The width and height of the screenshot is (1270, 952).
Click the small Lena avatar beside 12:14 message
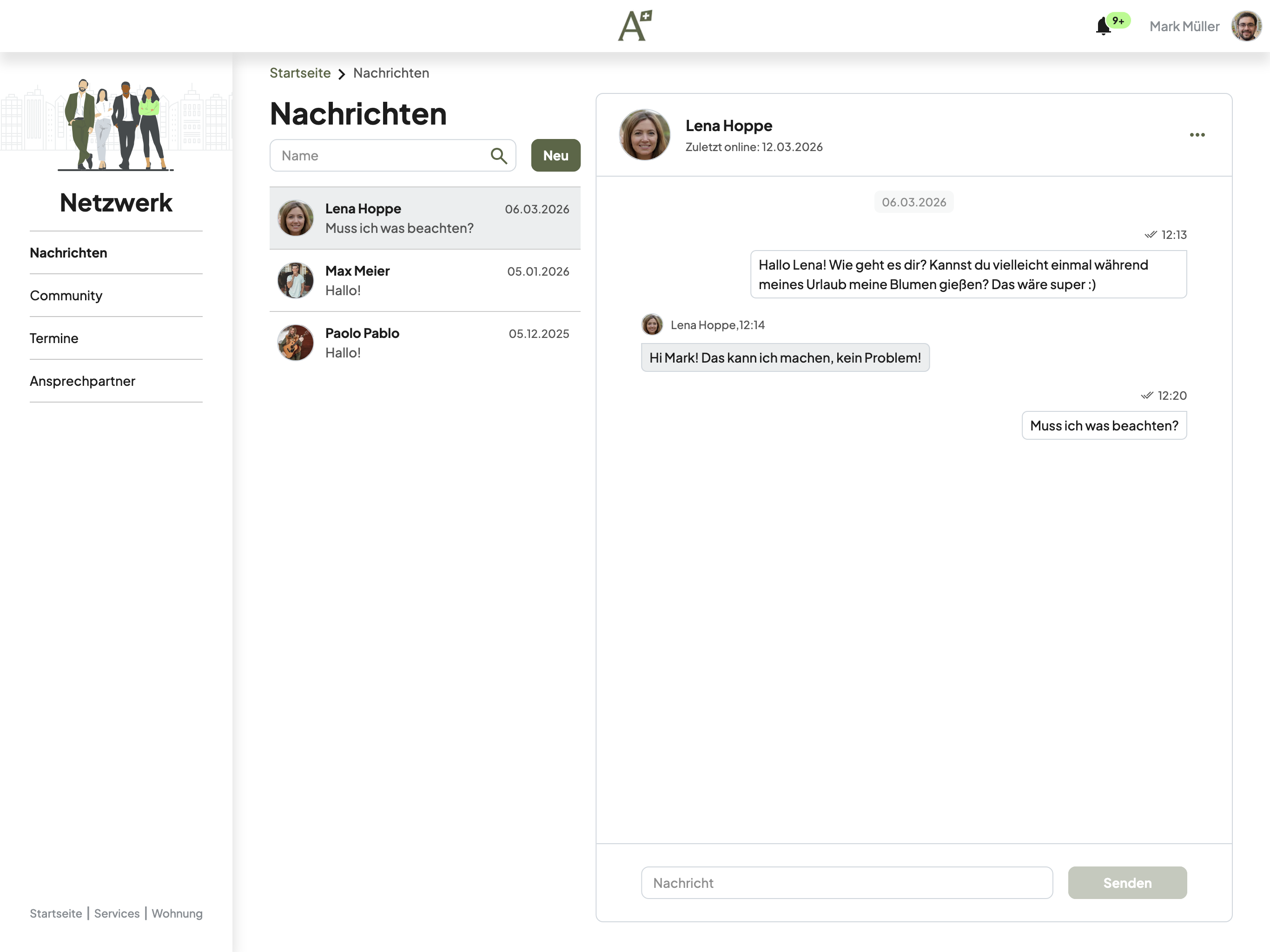tap(652, 325)
